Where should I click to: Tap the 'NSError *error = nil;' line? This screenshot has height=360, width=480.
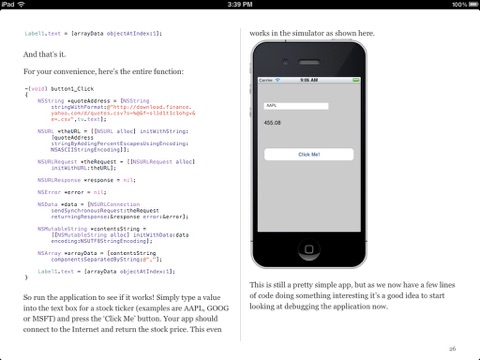(x=72, y=192)
